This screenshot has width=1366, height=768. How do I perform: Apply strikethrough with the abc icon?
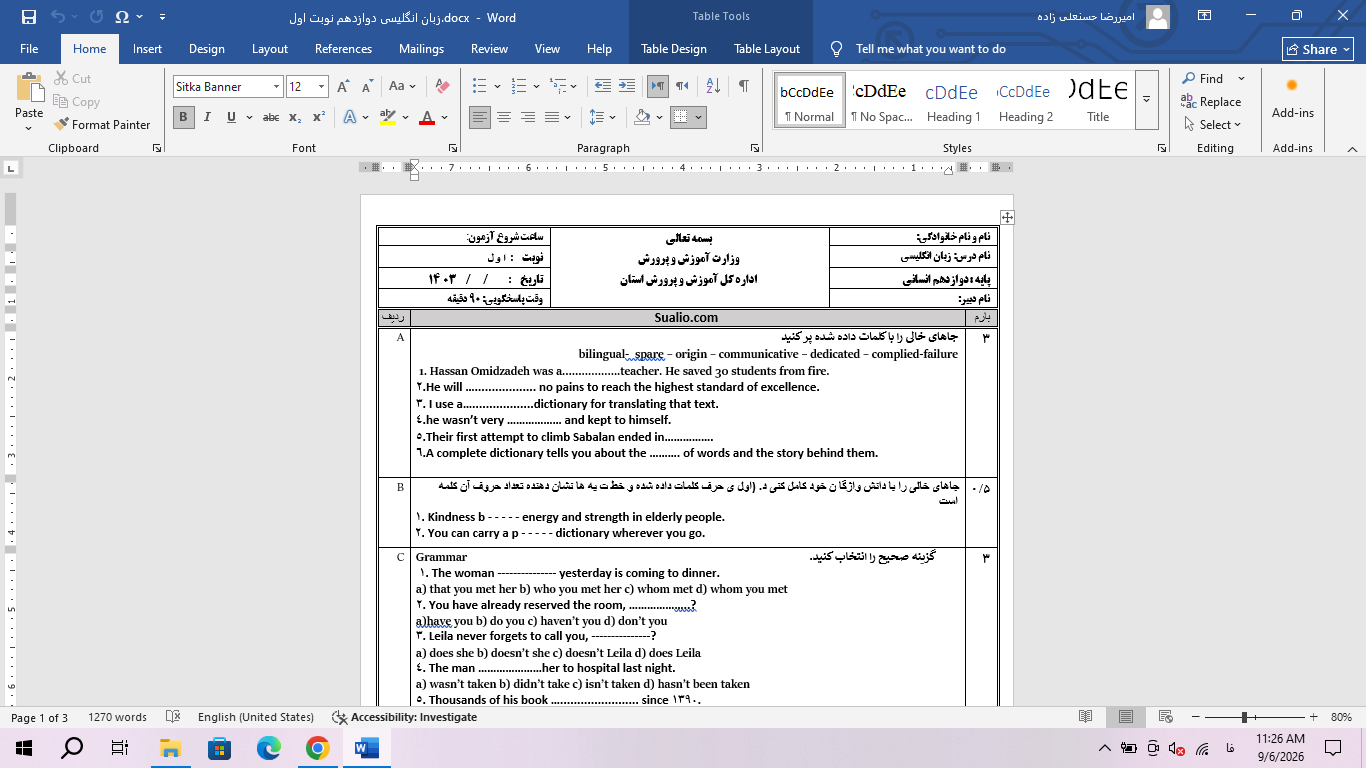click(270, 117)
